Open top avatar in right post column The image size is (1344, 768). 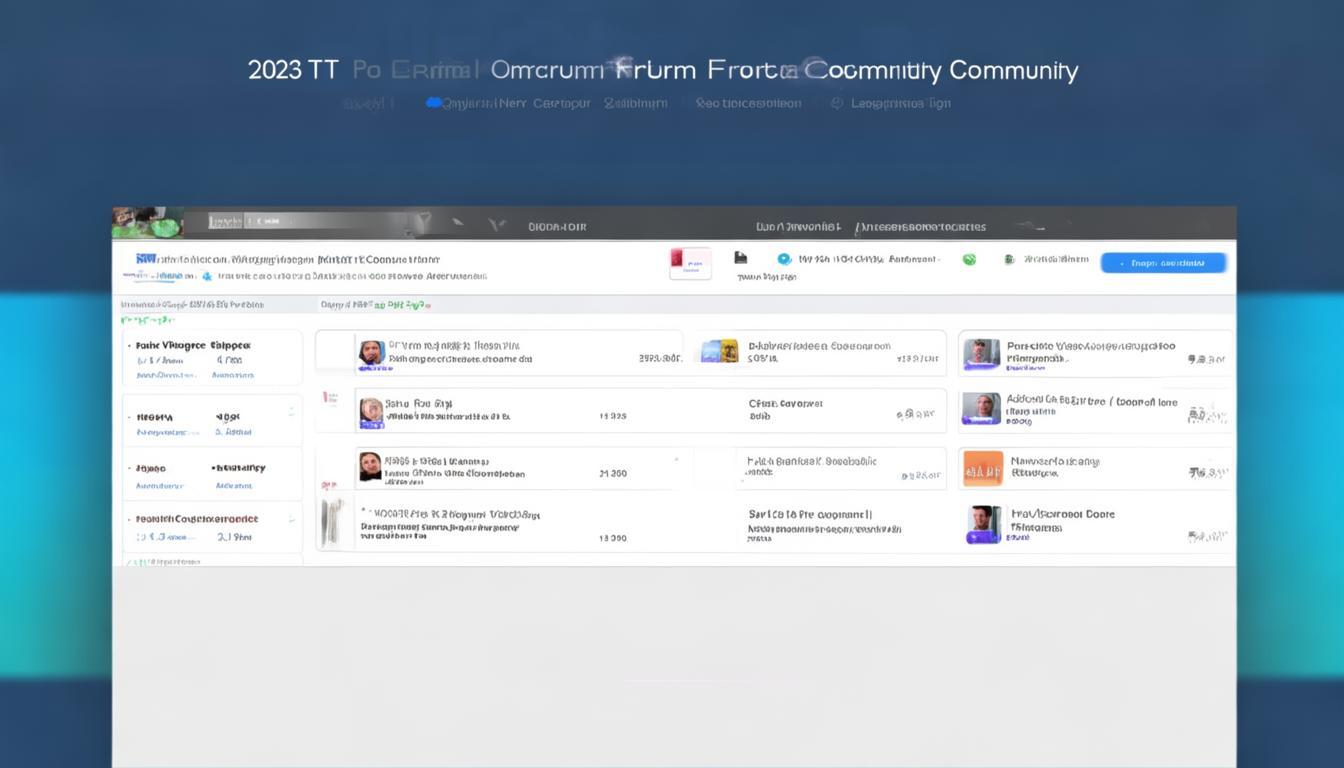[x=981, y=354]
